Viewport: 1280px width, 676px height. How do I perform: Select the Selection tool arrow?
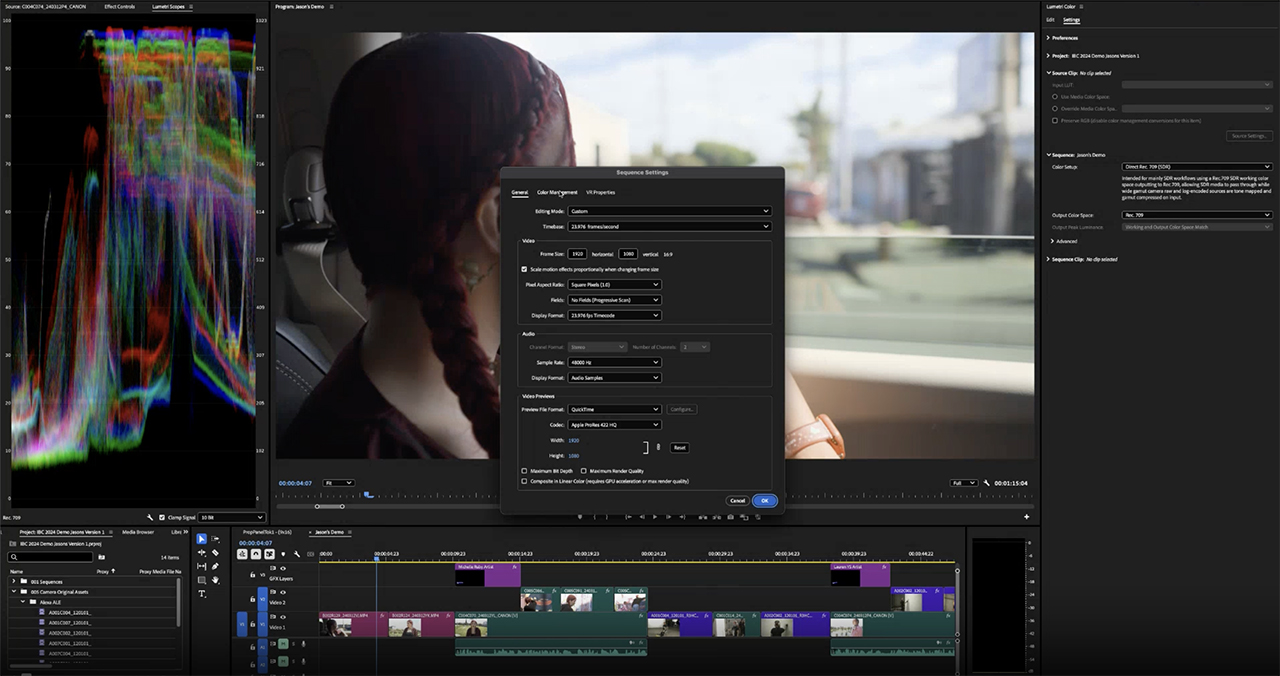pyautogui.click(x=201, y=540)
